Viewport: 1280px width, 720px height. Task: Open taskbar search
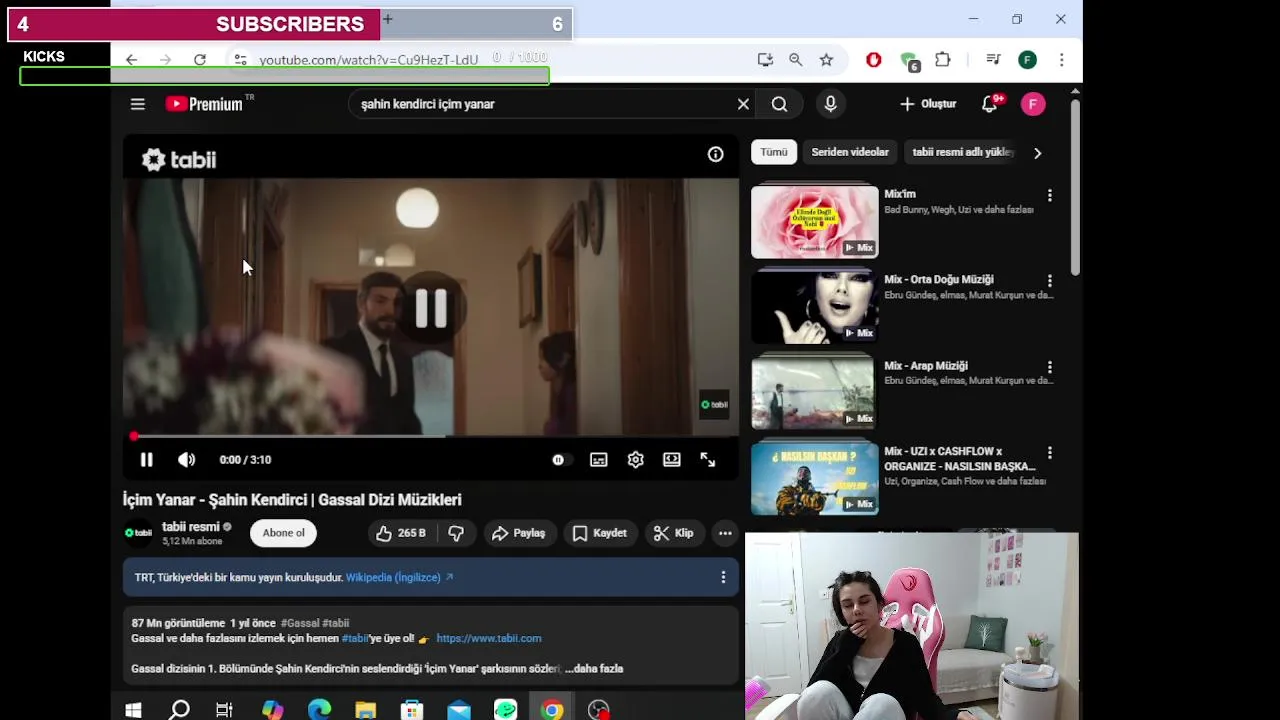tap(180, 710)
